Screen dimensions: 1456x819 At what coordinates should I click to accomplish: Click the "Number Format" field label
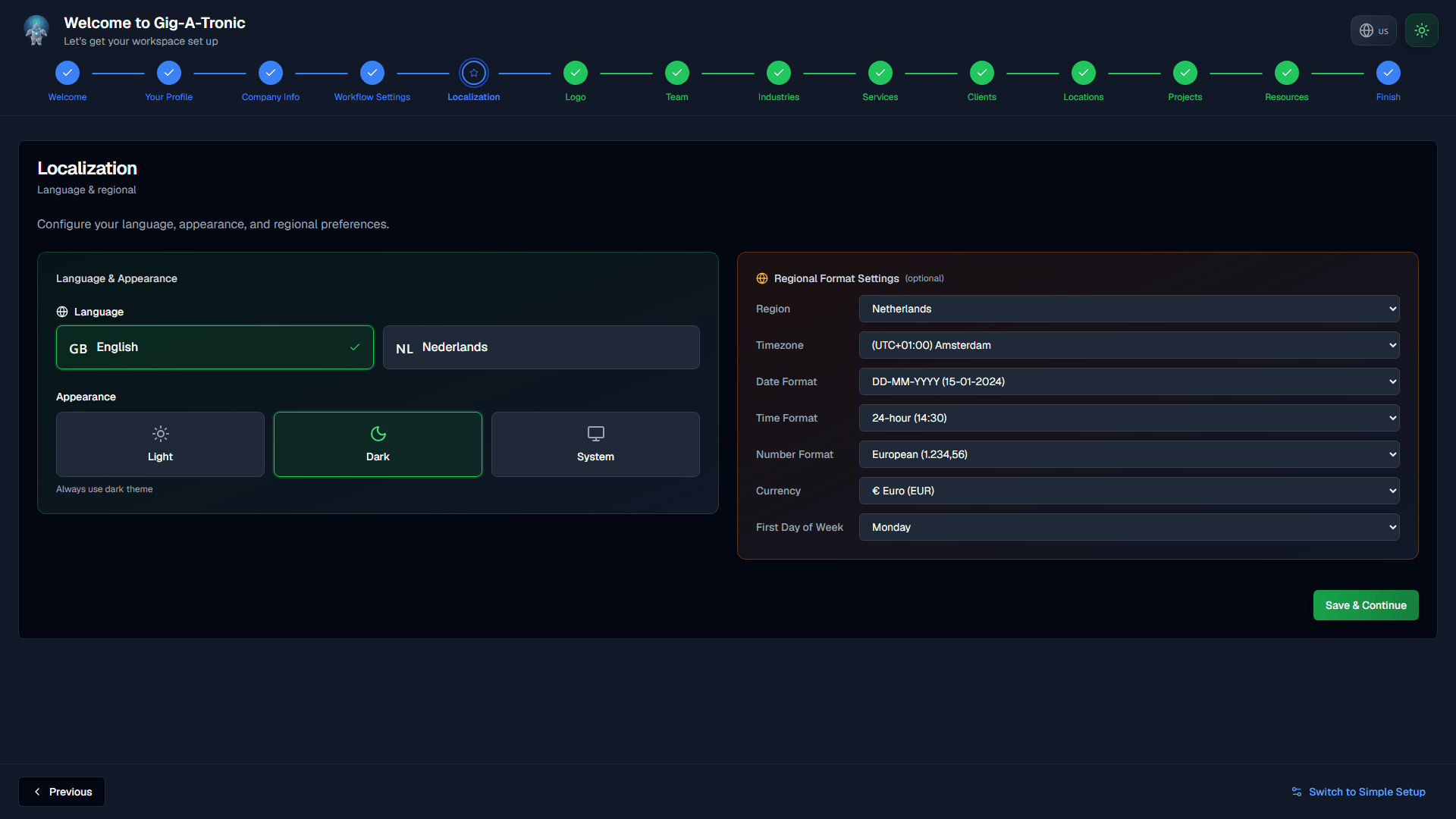tap(795, 454)
